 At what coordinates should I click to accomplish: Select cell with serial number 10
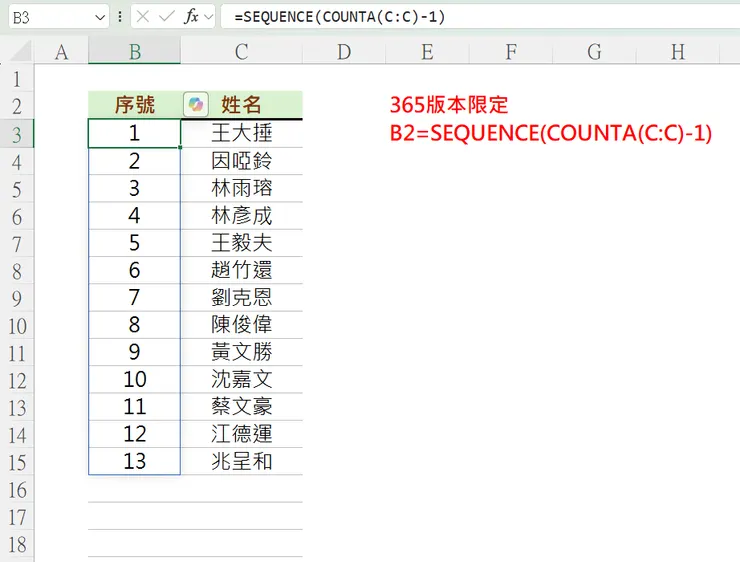tap(135, 380)
